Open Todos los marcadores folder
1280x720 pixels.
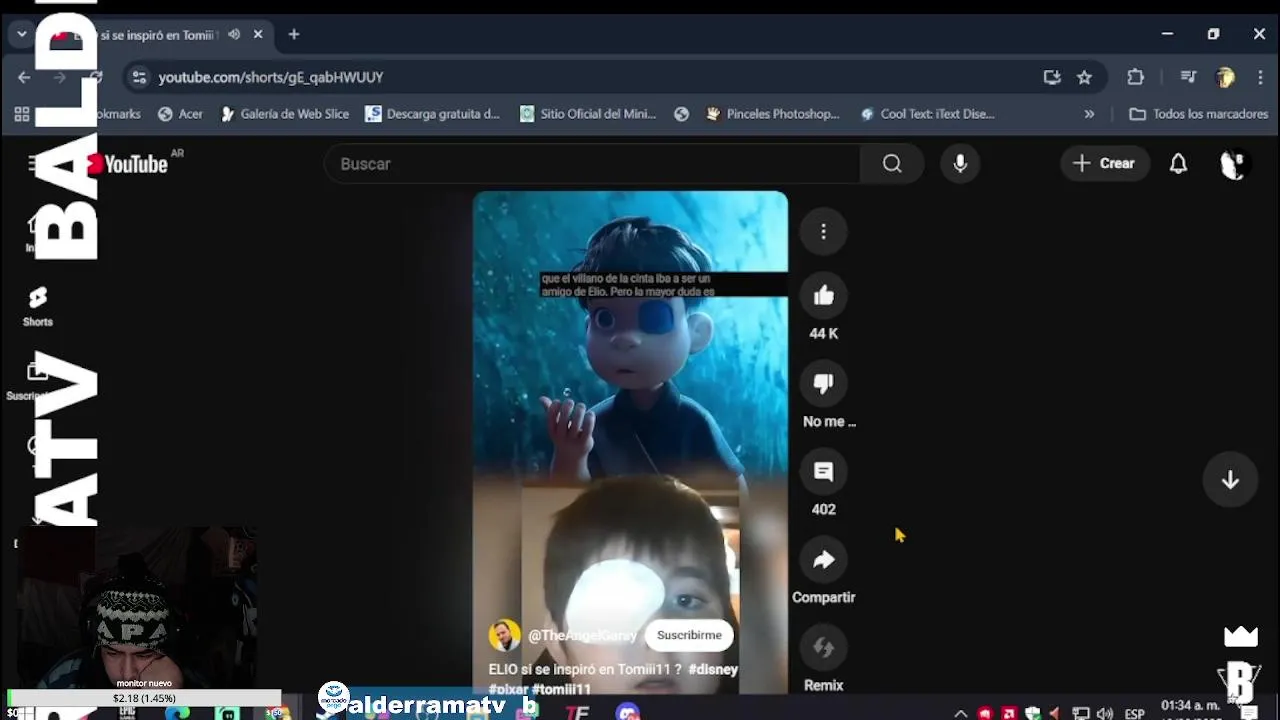point(1198,114)
